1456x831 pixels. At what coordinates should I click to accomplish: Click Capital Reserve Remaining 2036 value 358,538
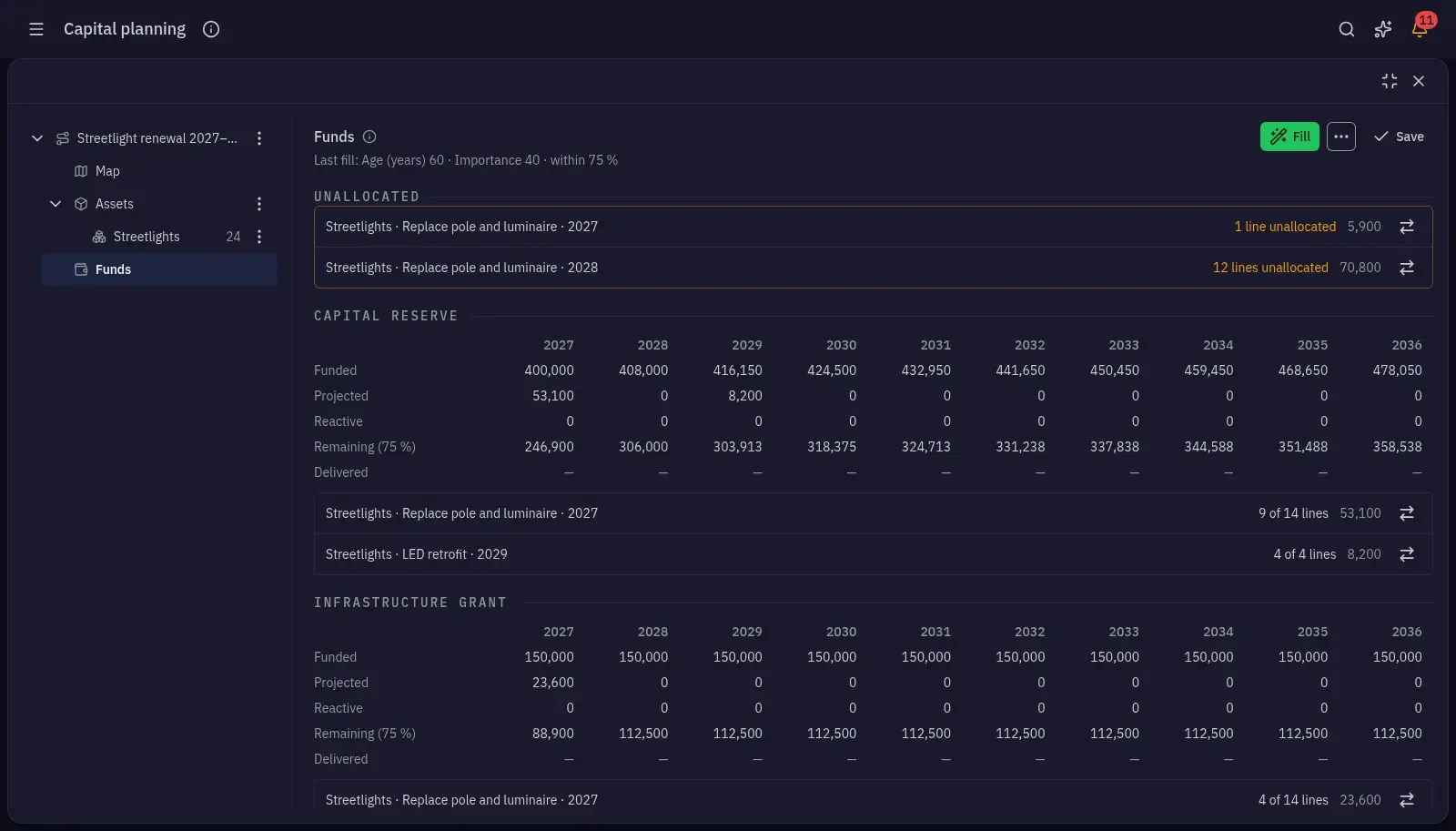1397,447
